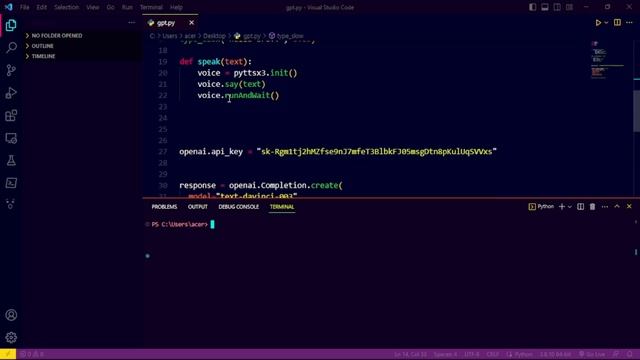Open the Search view in activity bar
Image resolution: width=640 pixels, height=360 pixels.
[11, 48]
